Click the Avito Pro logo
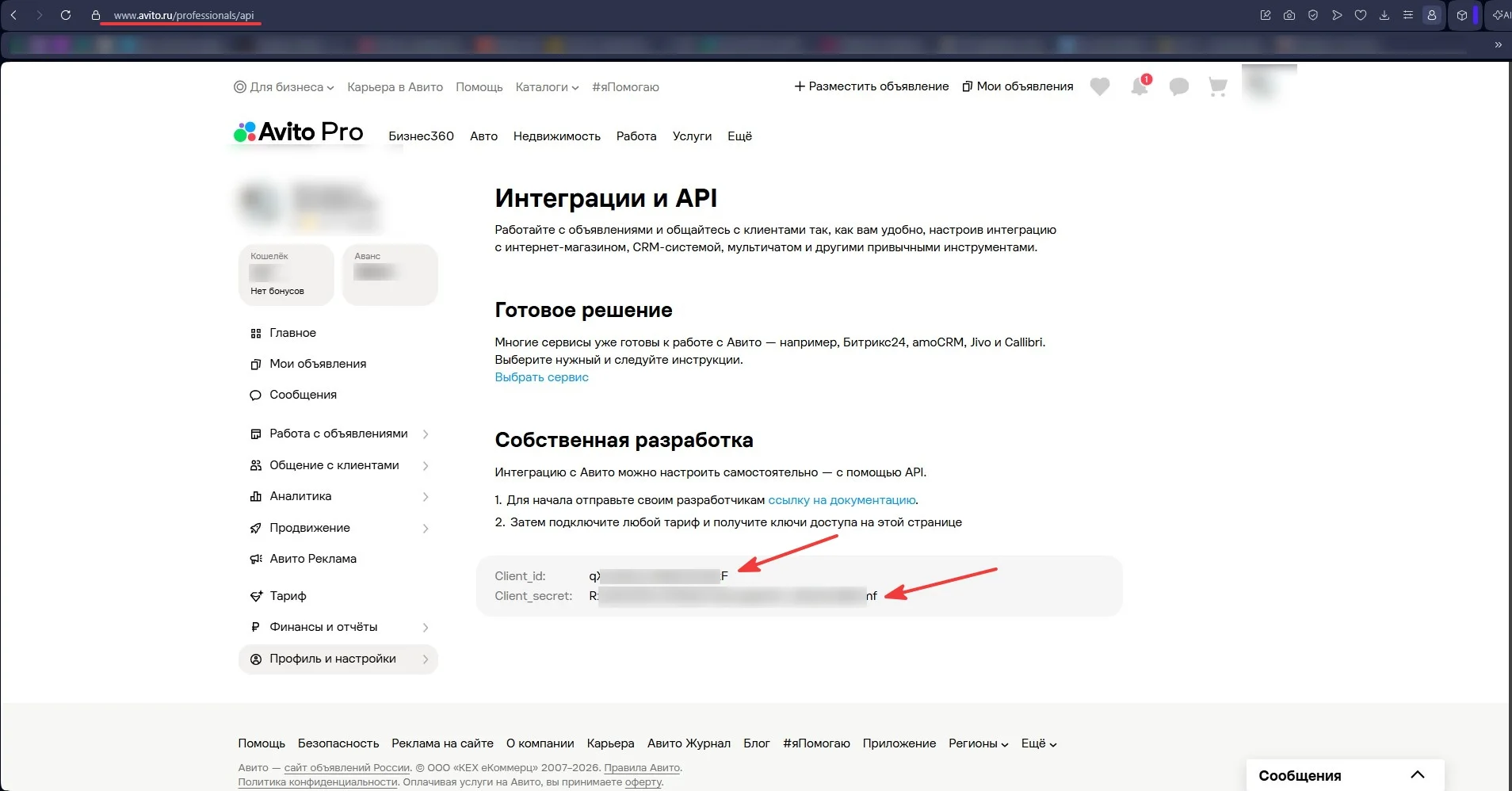This screenshot has width=1512, height=791. coord(298,132)
